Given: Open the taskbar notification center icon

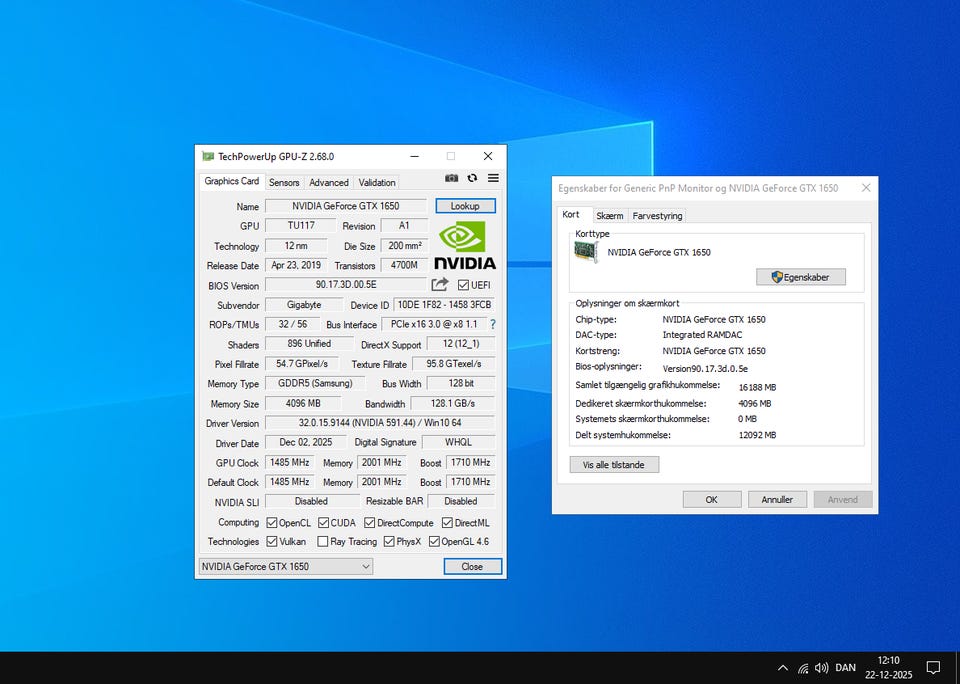Looking at the screenshot, I should (932, 667).
